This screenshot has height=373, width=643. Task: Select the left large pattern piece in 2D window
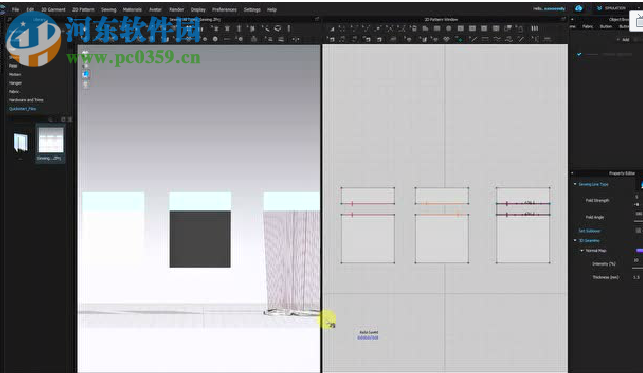368,239
